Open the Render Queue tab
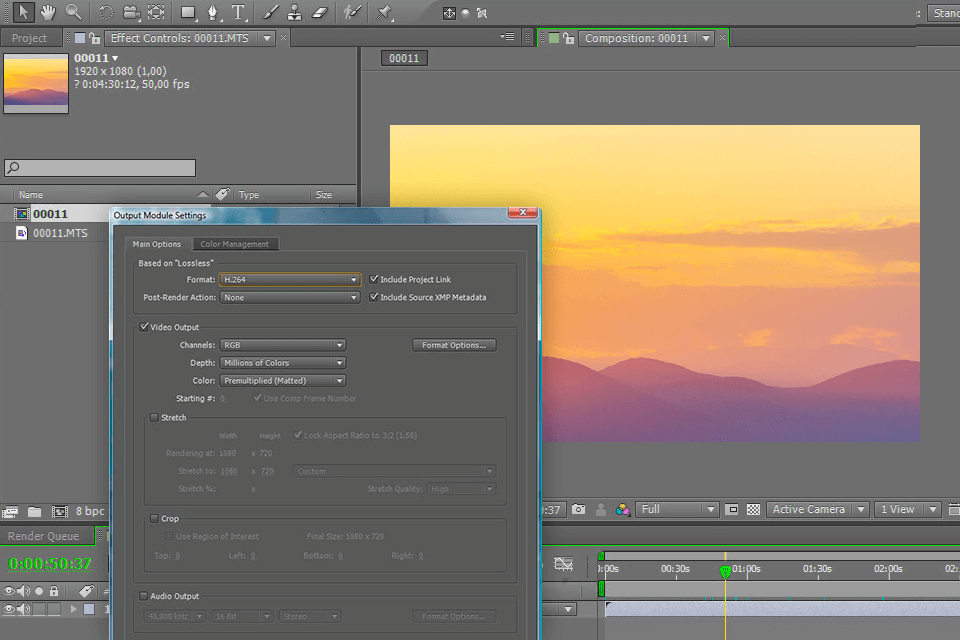This screenshot has height=640, width=960. pos(44,536)
